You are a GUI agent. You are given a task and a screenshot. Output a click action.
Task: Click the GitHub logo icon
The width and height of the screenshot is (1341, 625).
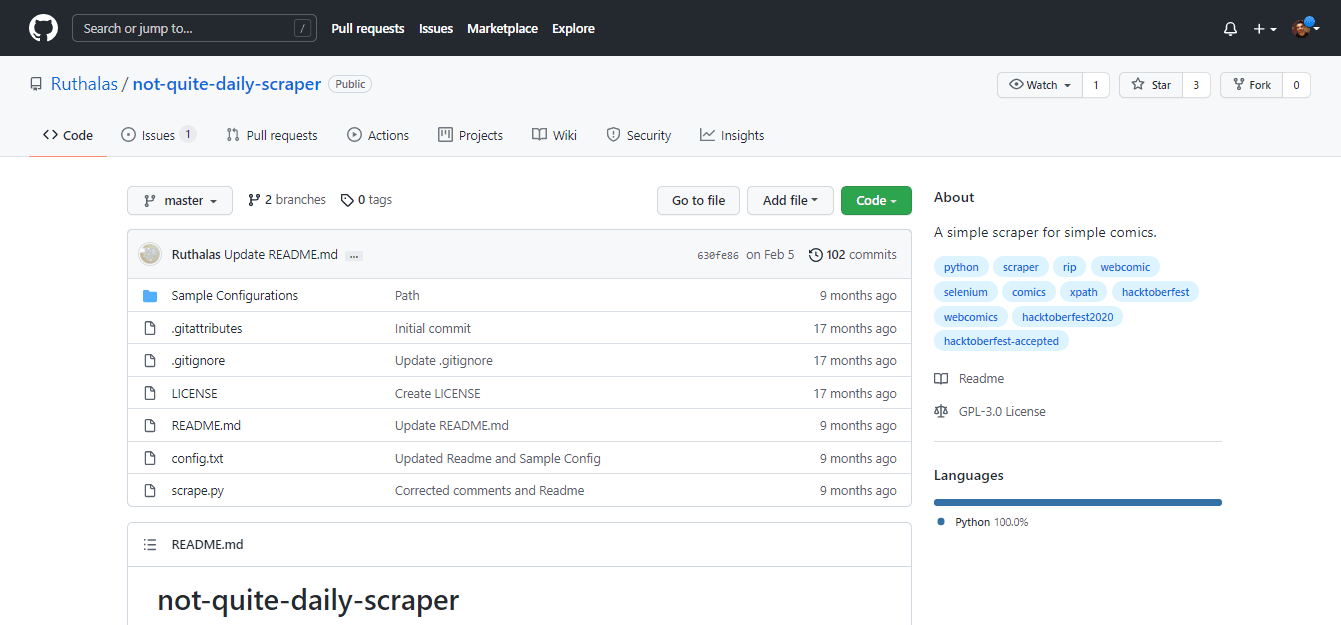(43, 28)
